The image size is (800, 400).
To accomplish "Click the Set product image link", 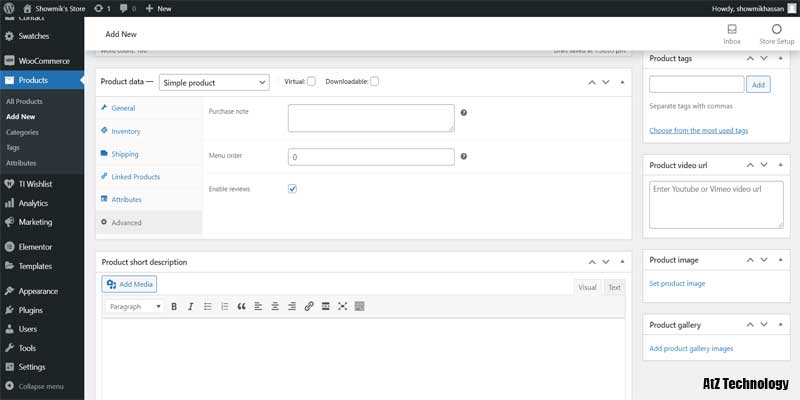I will pyautogui.click(x=677, y=283).
